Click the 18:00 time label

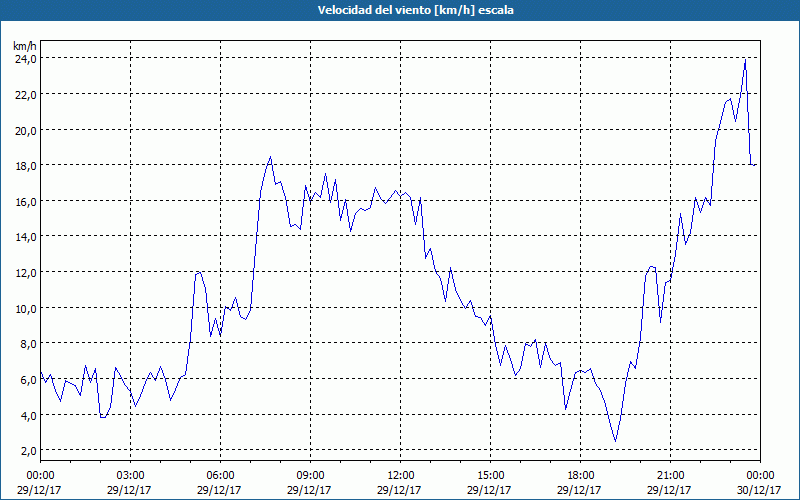click(580, 476)
